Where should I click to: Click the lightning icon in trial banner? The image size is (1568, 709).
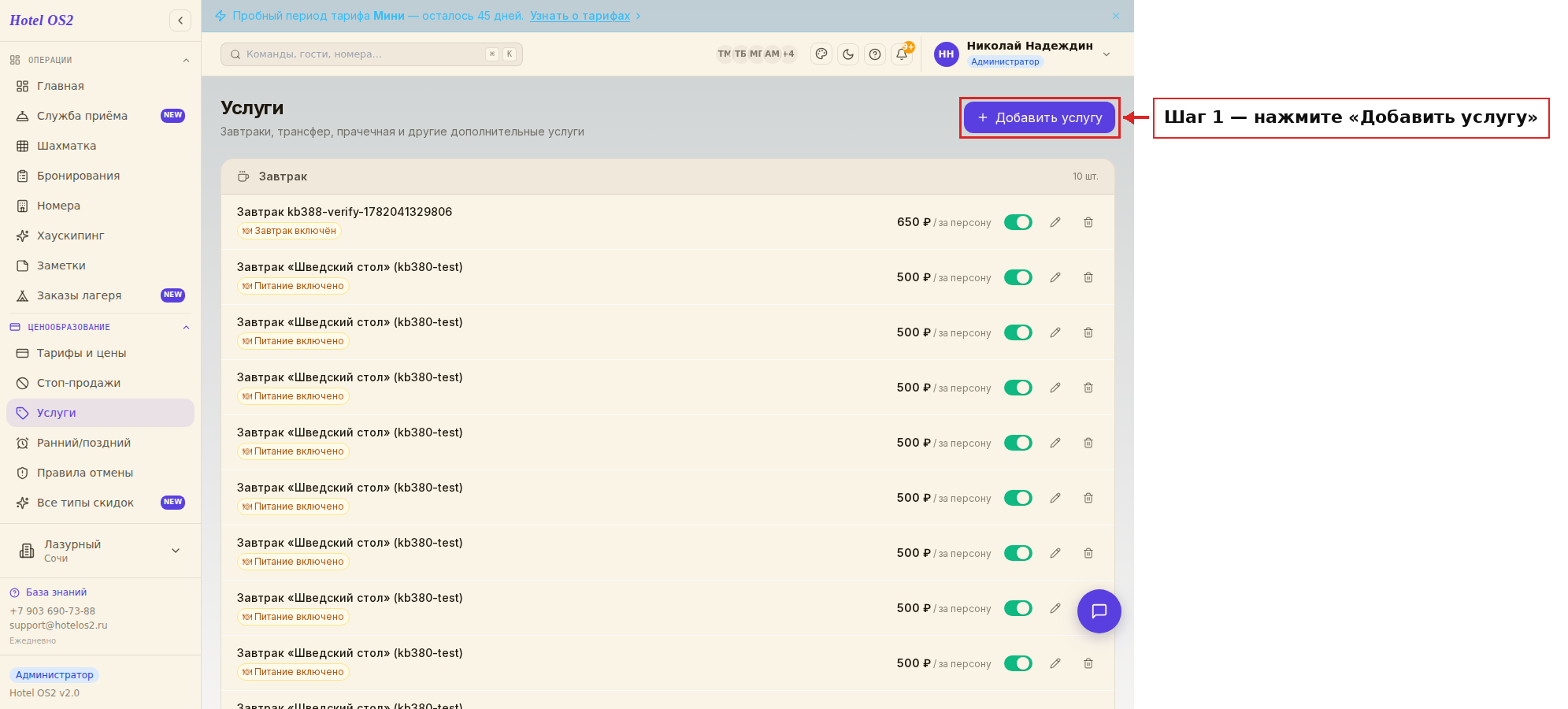221,16
